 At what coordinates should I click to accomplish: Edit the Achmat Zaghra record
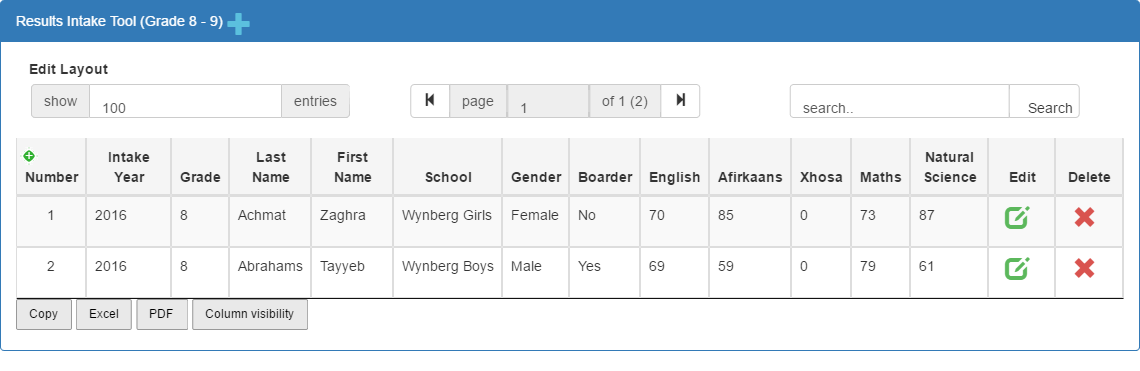1017,218
